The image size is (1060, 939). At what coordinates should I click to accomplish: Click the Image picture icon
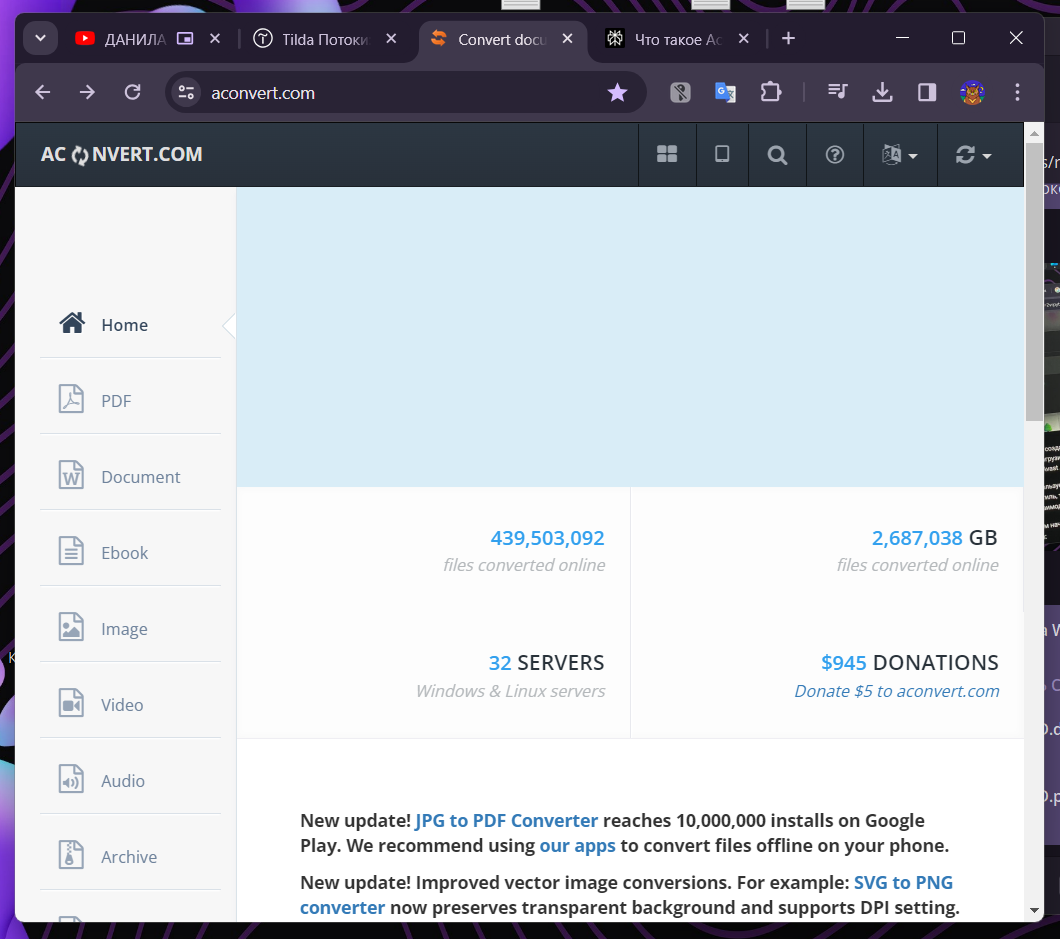[71, 627]
